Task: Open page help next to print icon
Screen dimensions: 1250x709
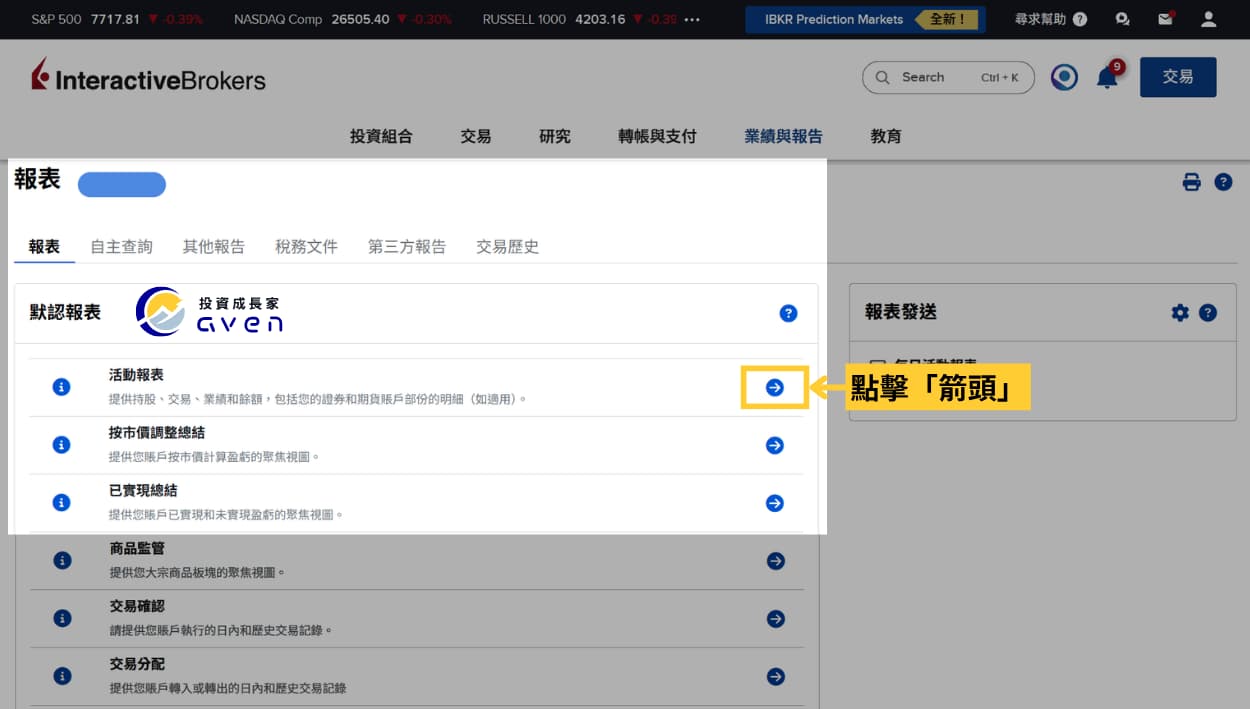Action: pyautogui.click(x=1223, y=182)
